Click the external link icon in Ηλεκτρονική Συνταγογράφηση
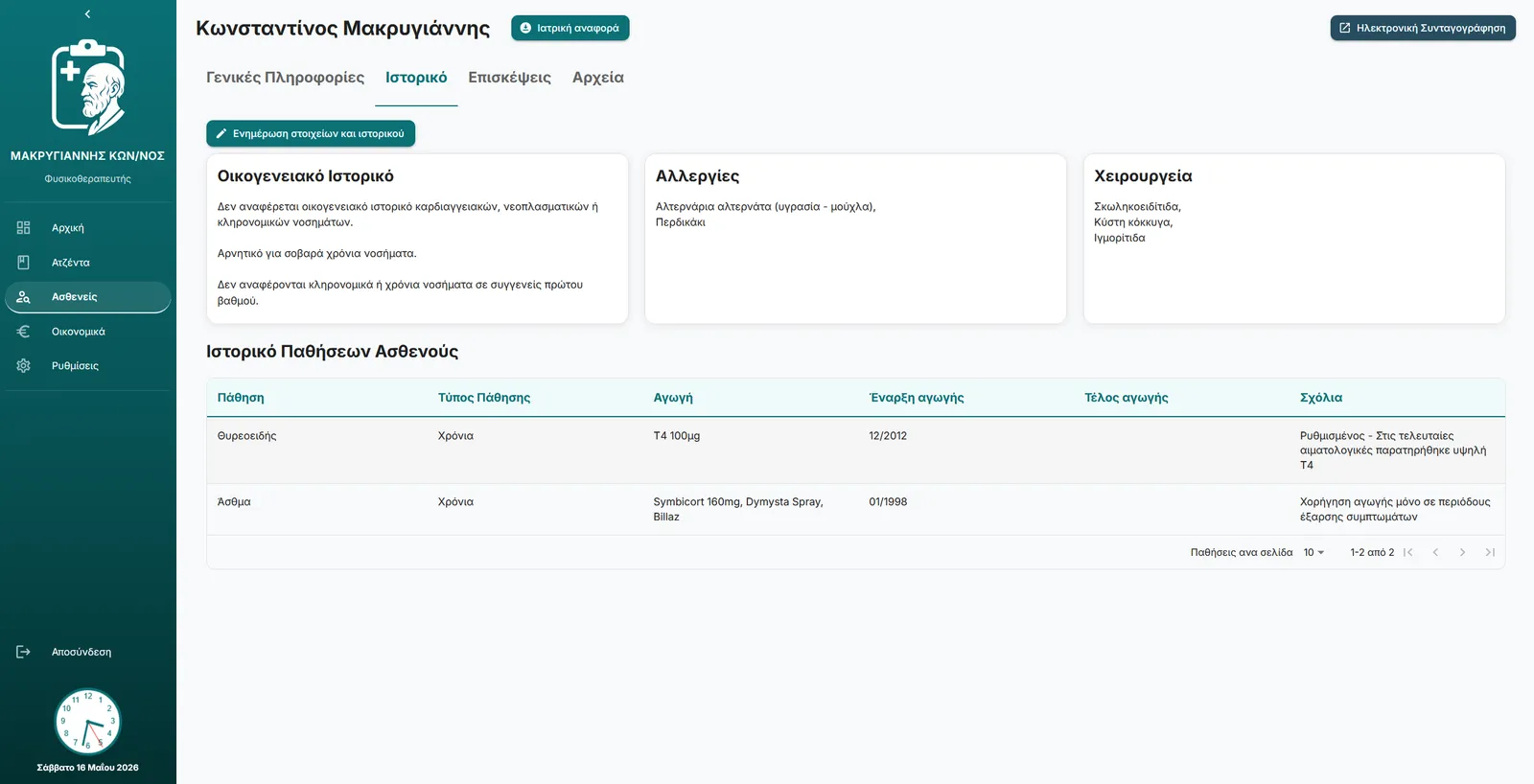Viewport: 1534px width, 784px height. coord(1345,29)
